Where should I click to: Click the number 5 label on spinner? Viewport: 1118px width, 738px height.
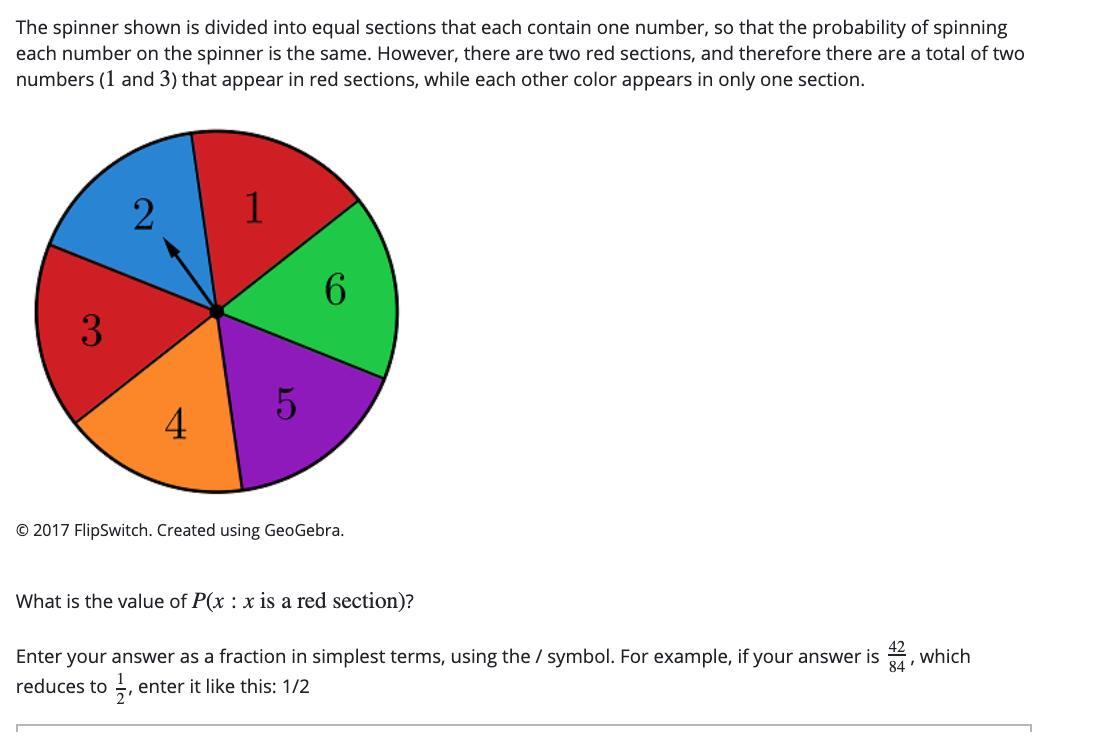[x=285, y=404]
